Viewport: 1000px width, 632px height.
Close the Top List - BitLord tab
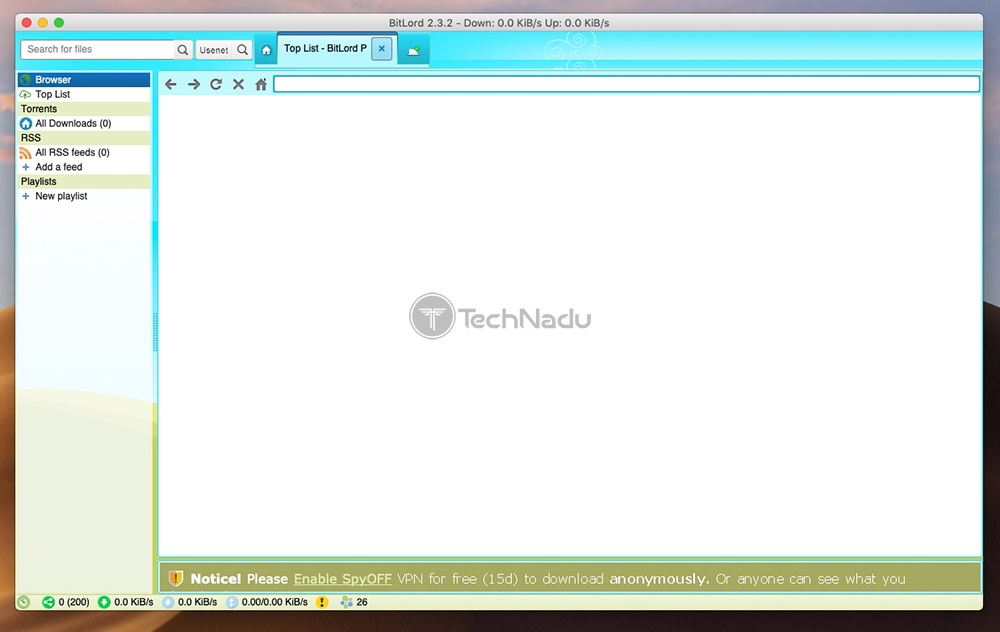[381, 48]
